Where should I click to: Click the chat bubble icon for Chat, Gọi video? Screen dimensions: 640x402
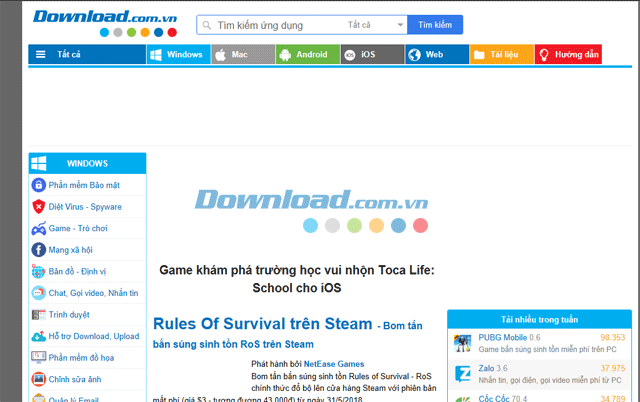coord(38,293)
